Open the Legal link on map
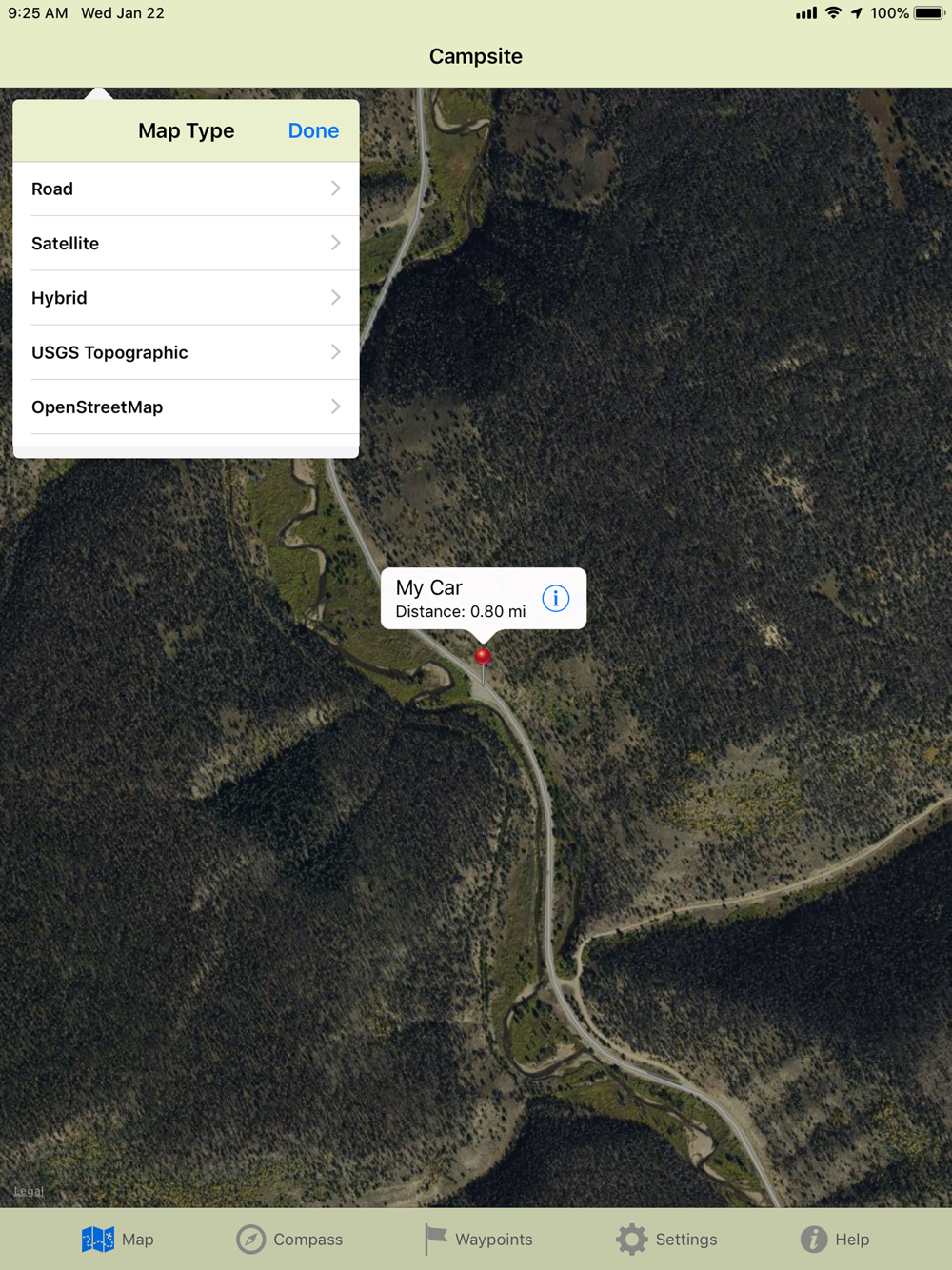This screenshot has width=952, height=1270. (x=29, y=1191)
